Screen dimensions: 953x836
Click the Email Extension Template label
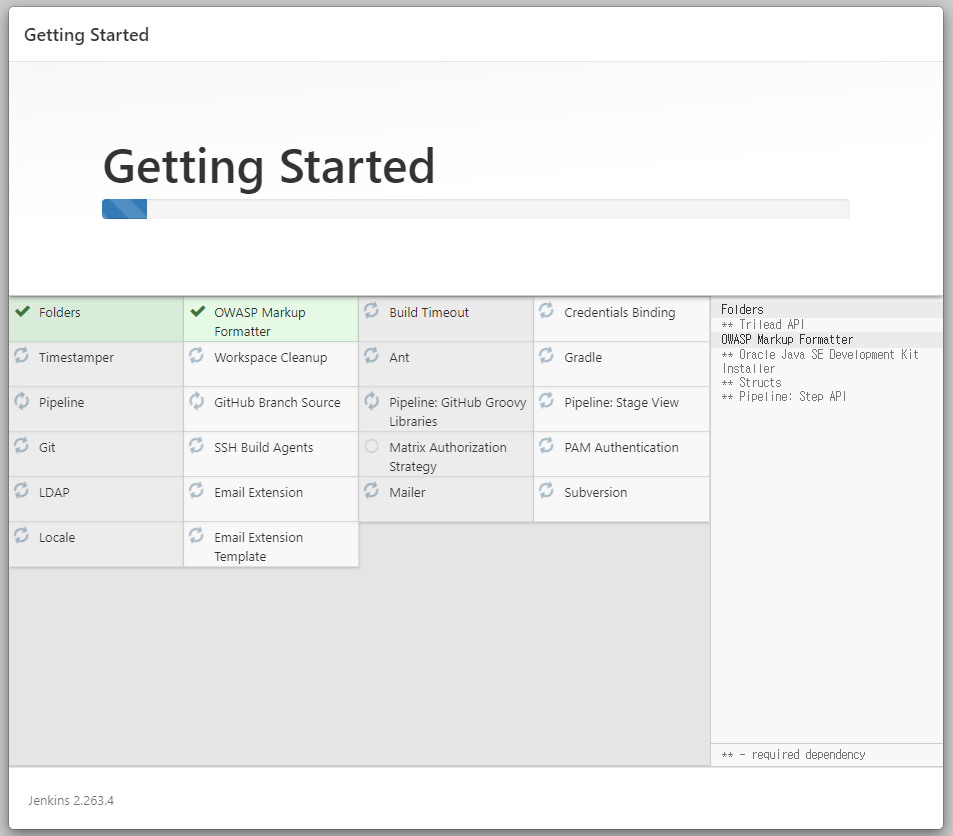[x=258, y=547]
